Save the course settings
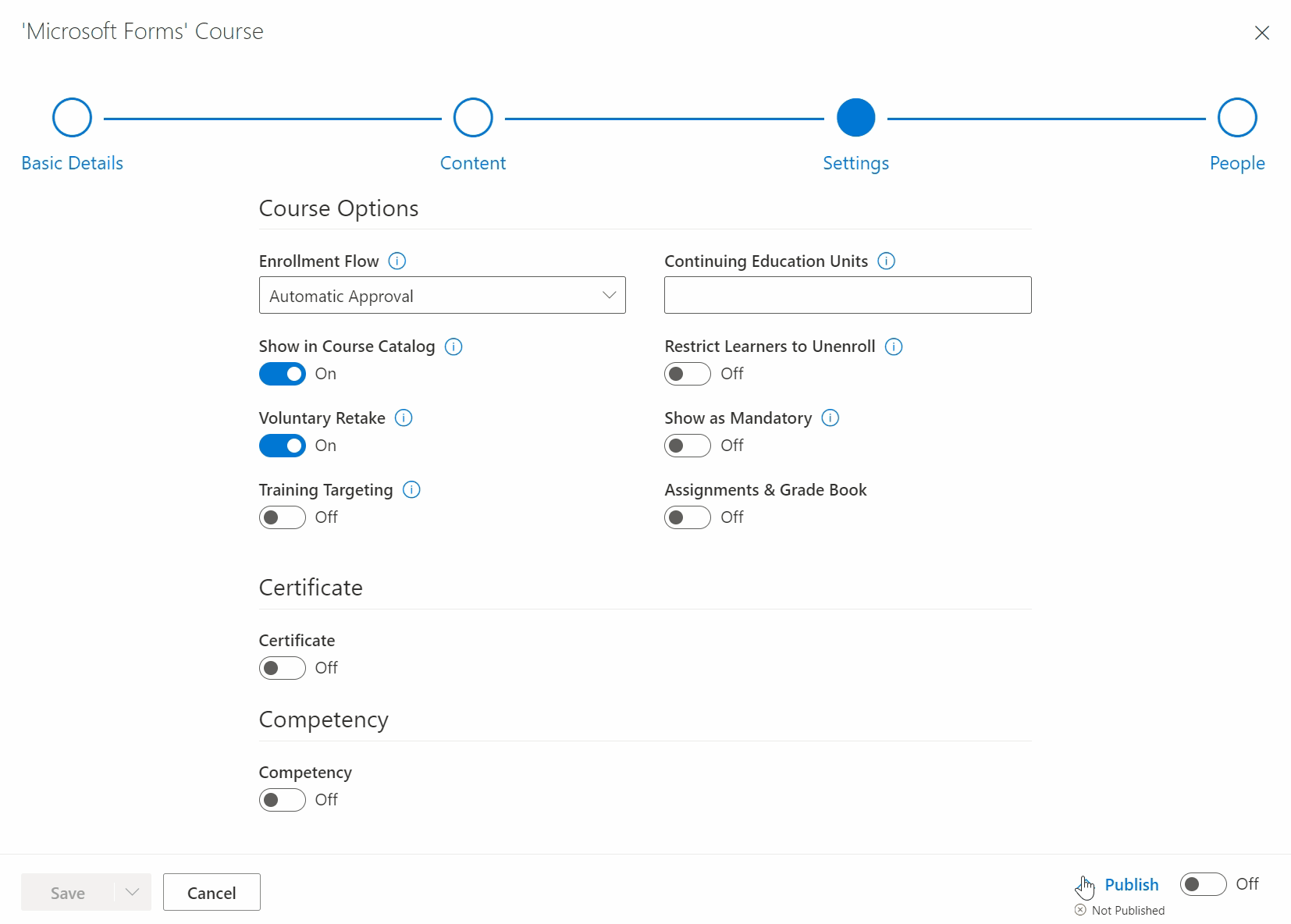Viewport: 1291px width, 924px height. point(66,892)
